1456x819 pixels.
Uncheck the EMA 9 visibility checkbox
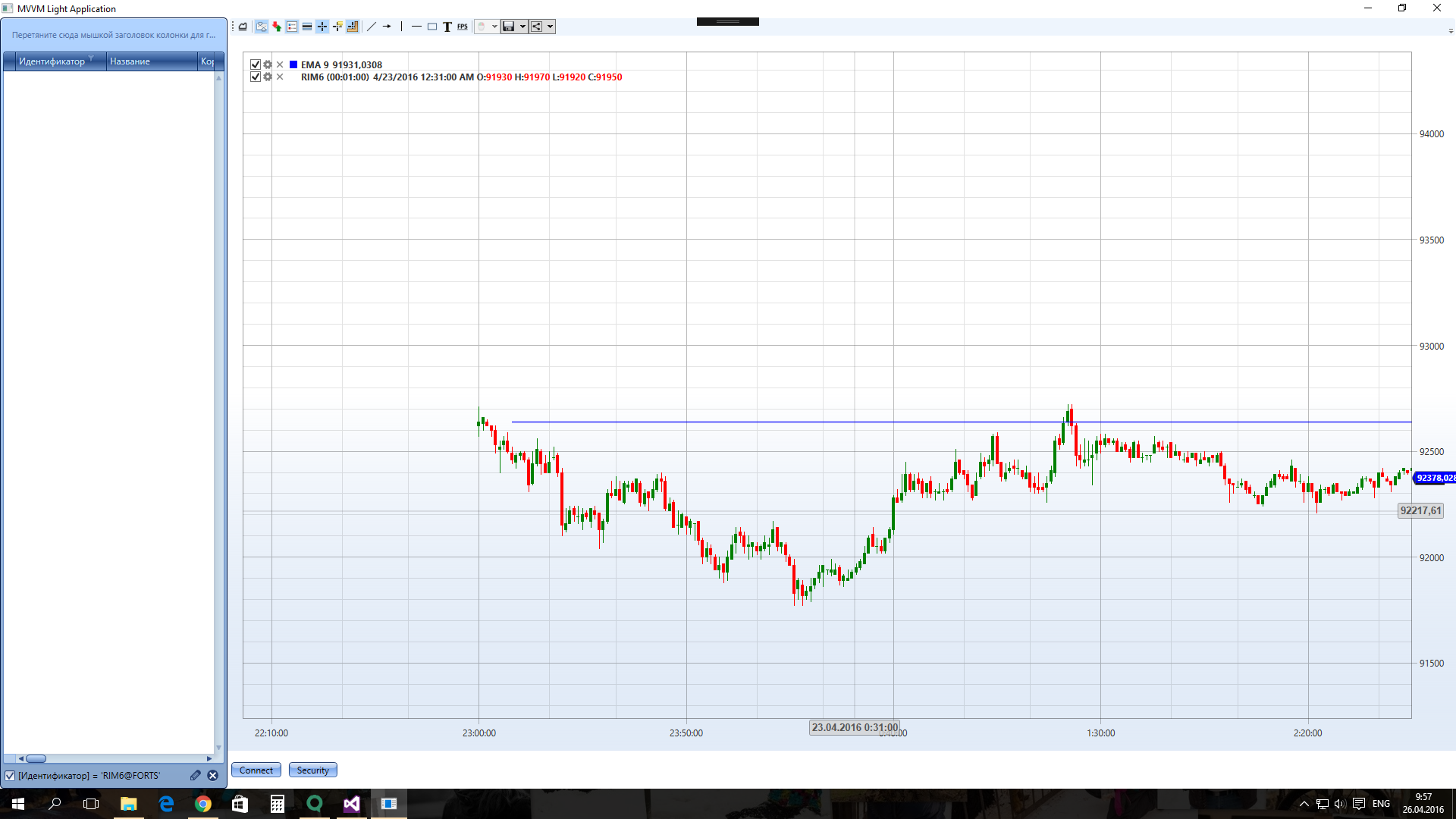click(256, 65)
